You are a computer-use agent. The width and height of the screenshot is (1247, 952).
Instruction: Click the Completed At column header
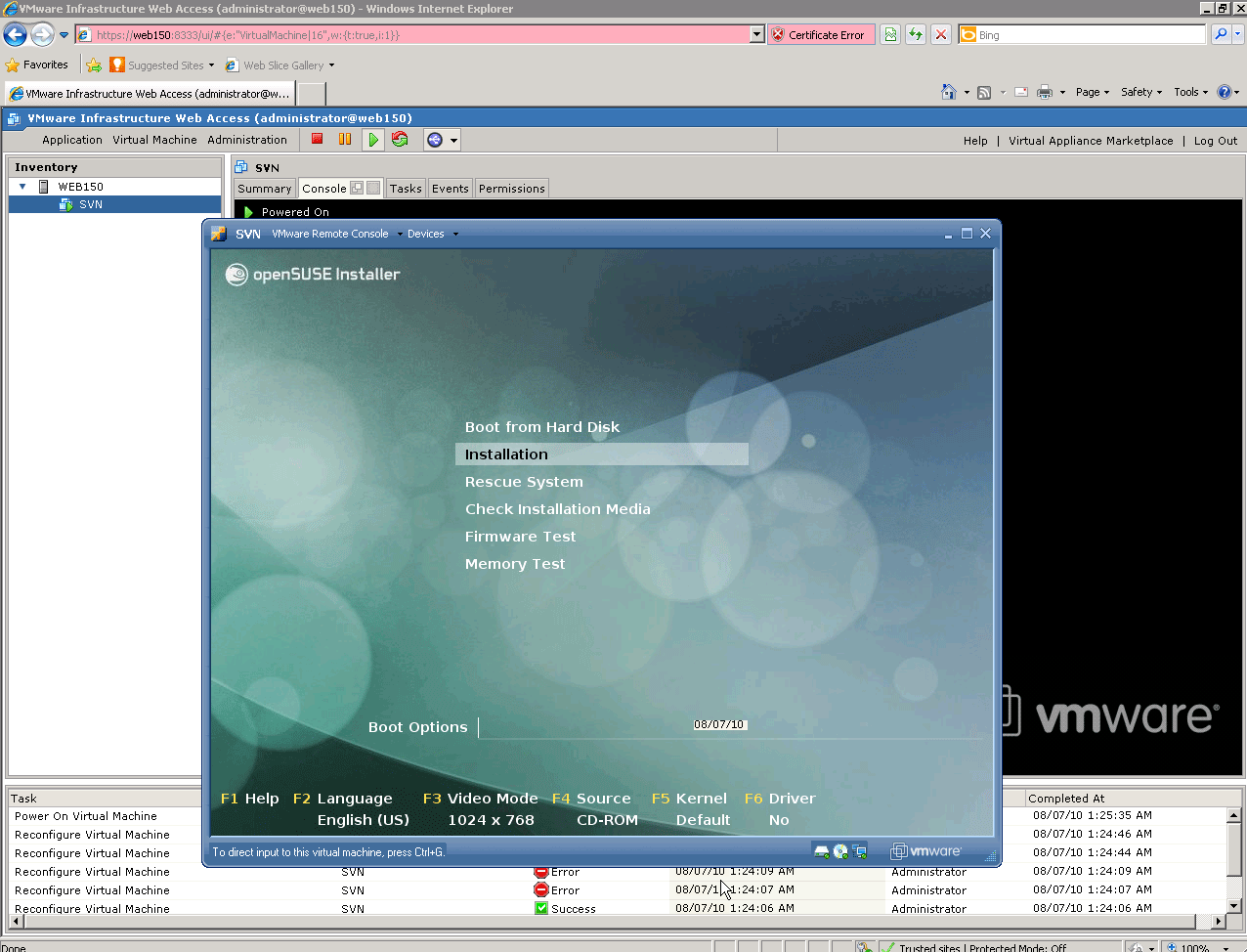(x=1133, y=798)
